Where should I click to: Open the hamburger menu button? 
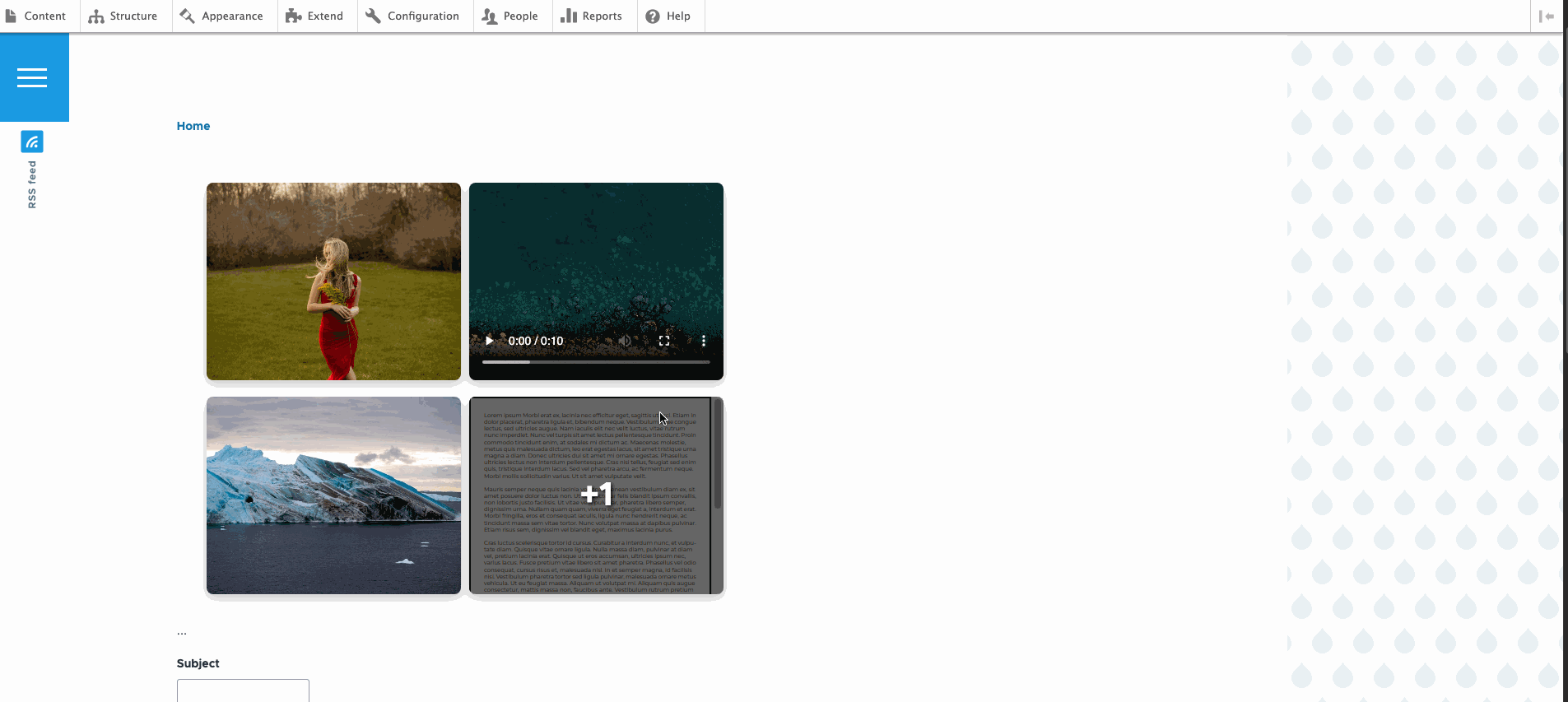32,78
